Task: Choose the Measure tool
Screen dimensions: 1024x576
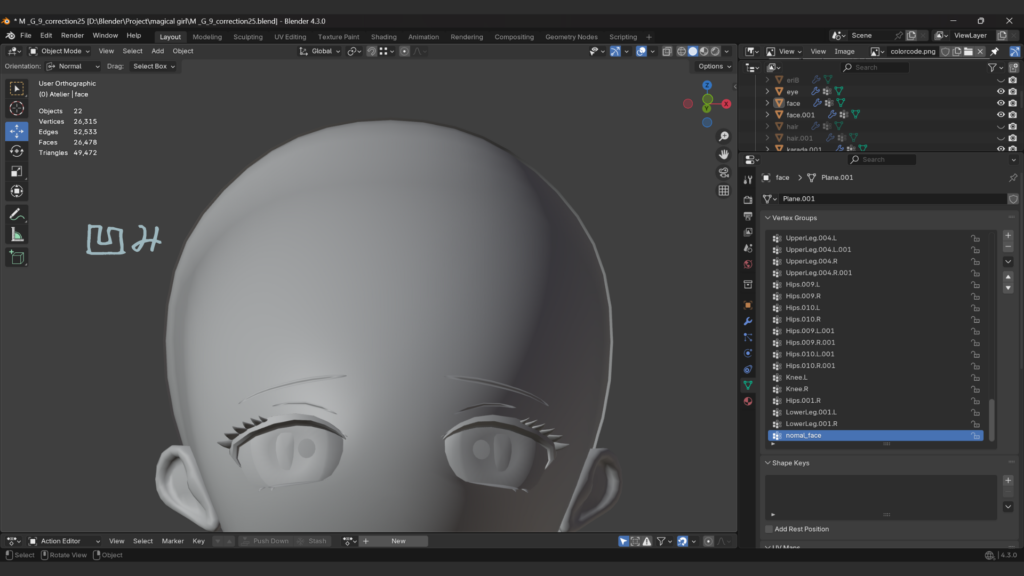Action: point(17,235)
